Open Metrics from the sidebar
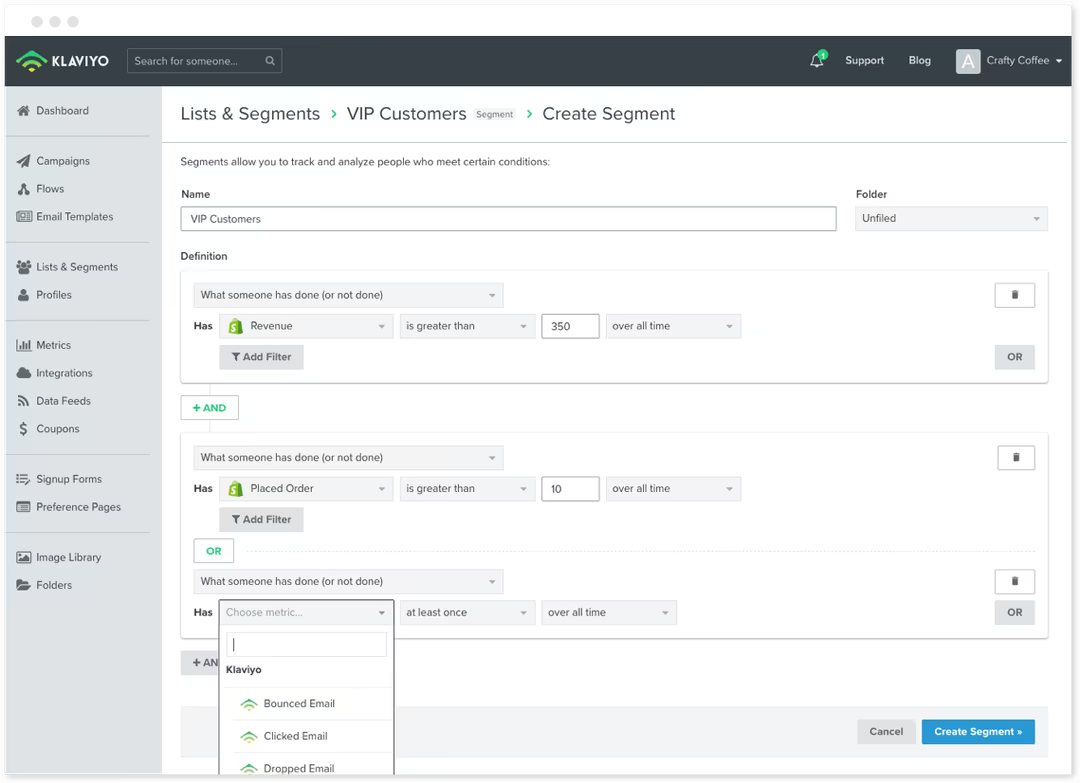 coord(53,345)
